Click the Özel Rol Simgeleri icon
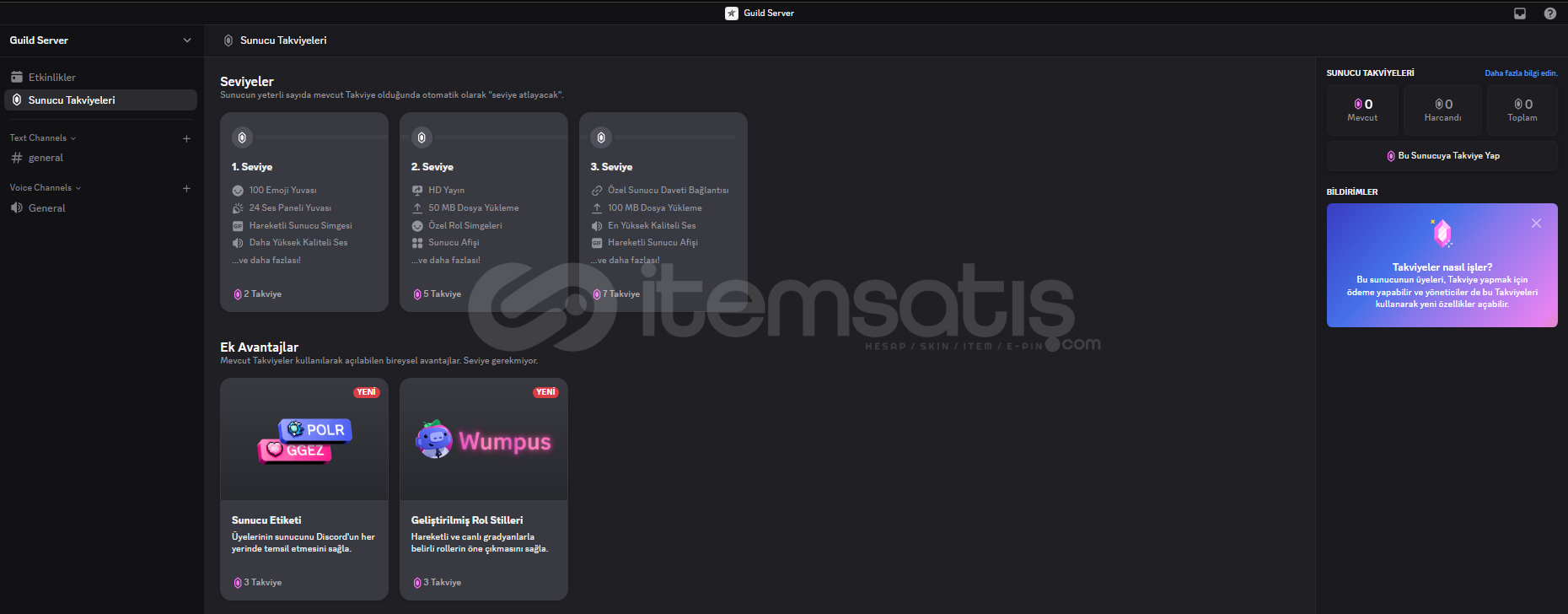The width and height of the screenshot is (1568, 614). coord(417,226)
